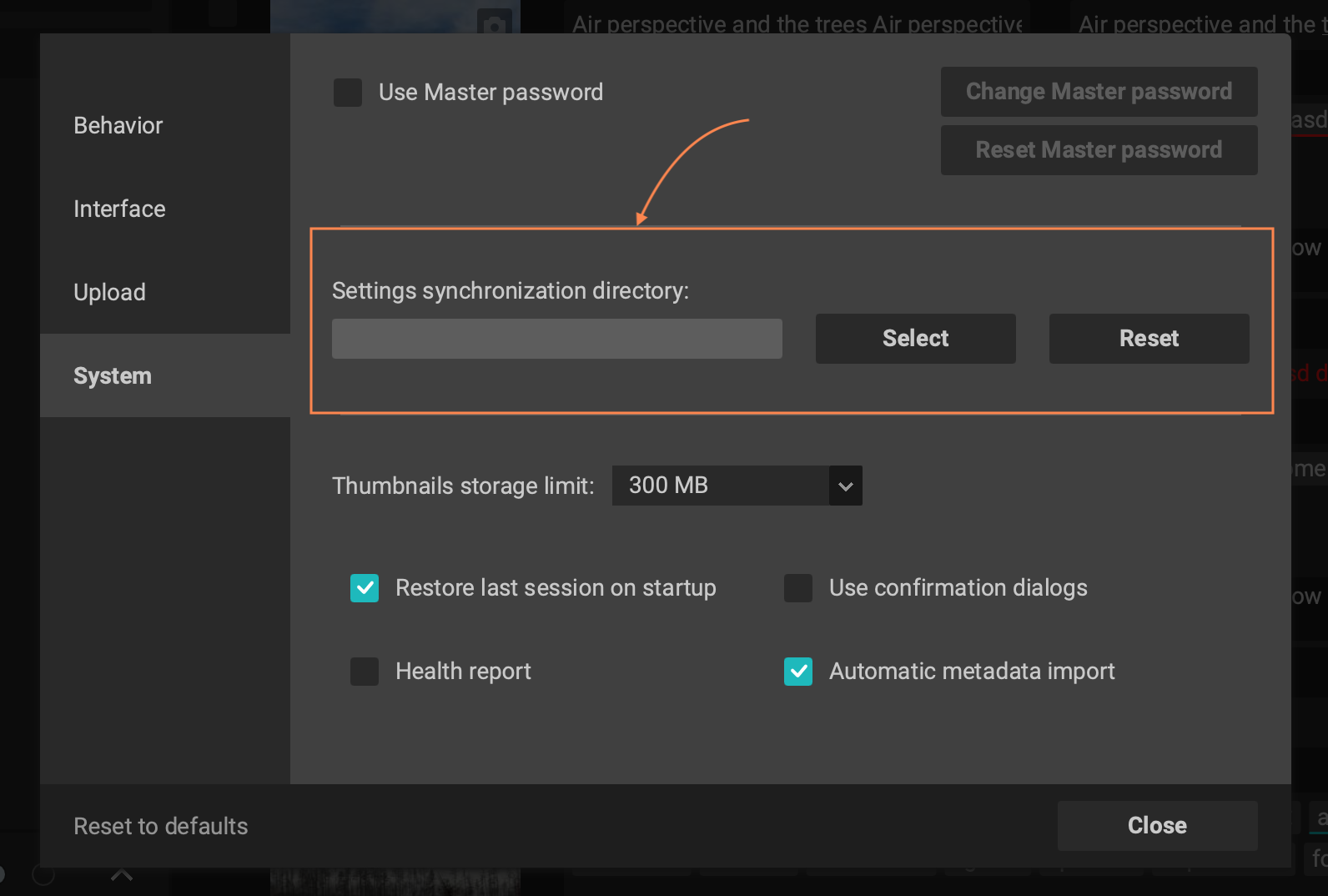The image size is (1328, 896).
Task: Click the camera icon behind the dialog
Action: [495, 23]
